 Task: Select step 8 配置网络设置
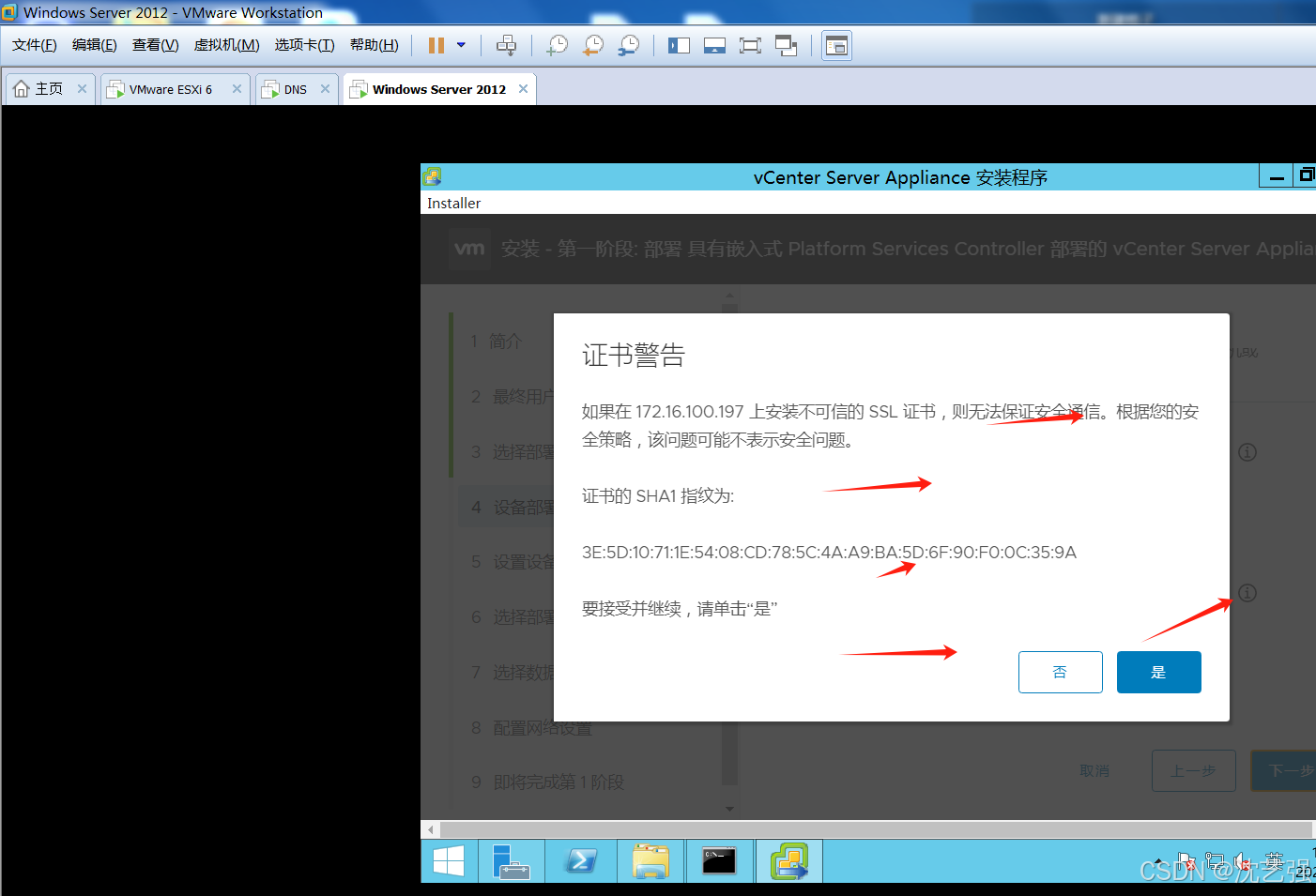(531, 727)
